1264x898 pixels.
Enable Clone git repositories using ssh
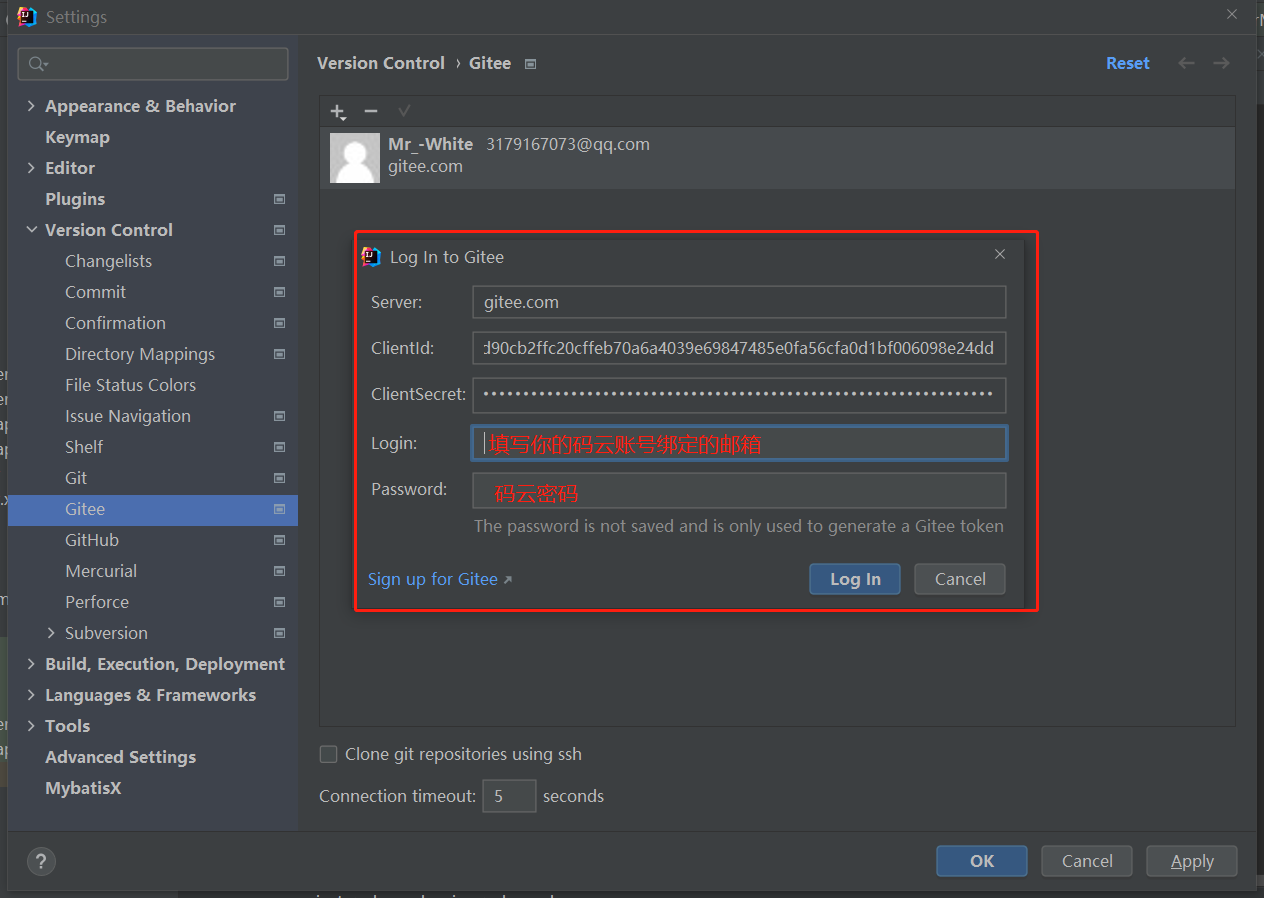click(x=328, y=754)
